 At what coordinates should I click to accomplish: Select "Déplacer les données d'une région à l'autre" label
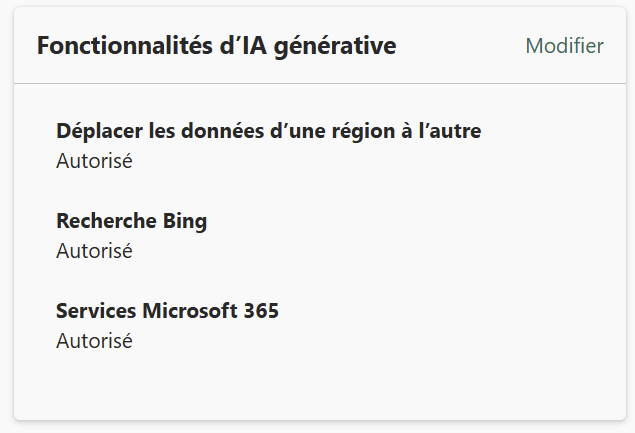pyautogui.click(x=269, y=131)
